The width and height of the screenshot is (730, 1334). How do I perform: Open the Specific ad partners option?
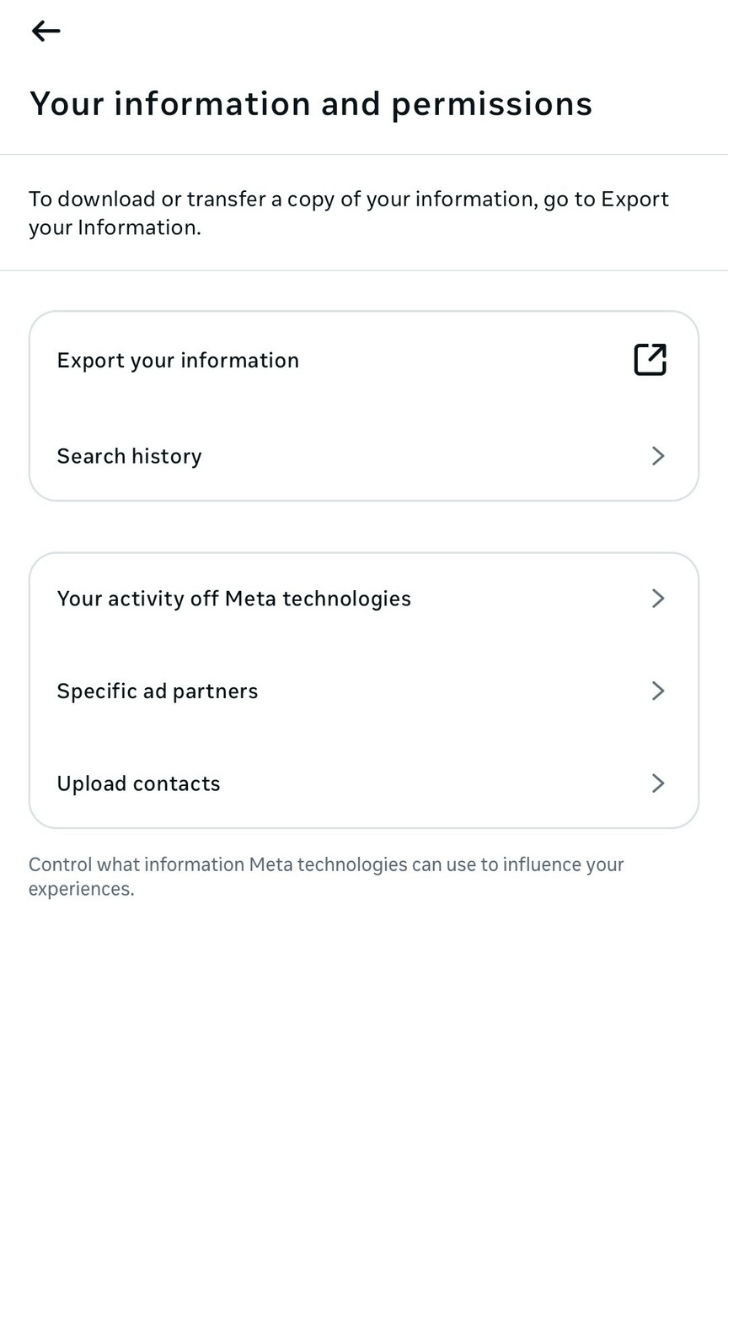point(157,691)
